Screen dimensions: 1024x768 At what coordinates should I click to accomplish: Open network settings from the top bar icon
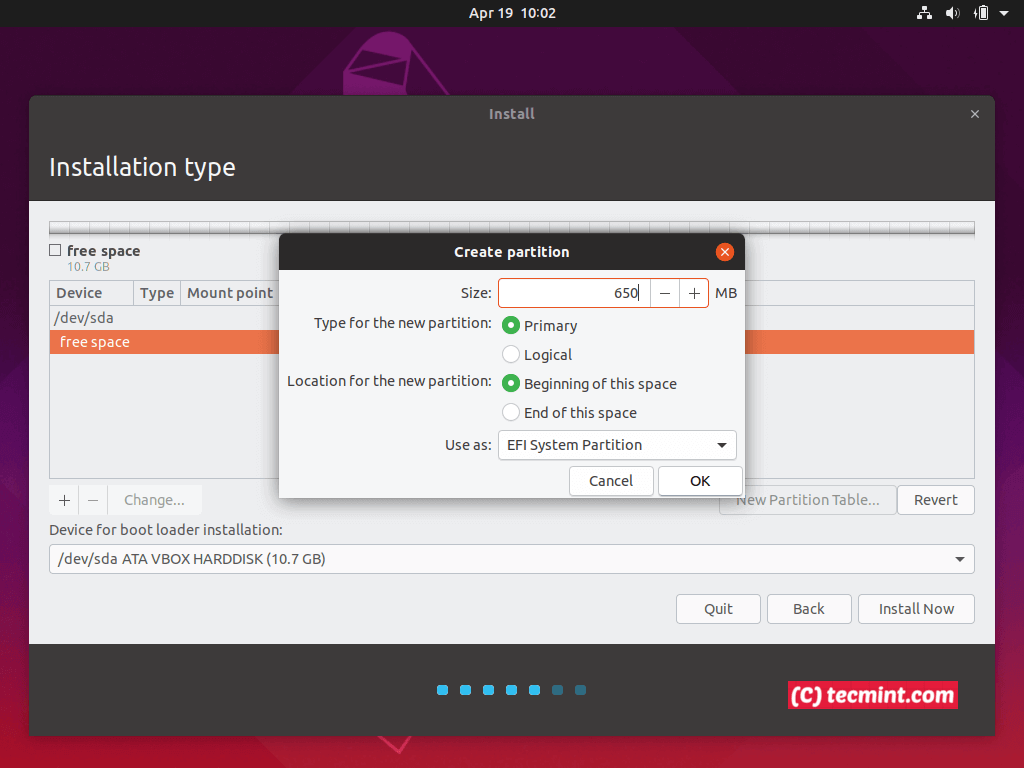click(x=924, y=13)
